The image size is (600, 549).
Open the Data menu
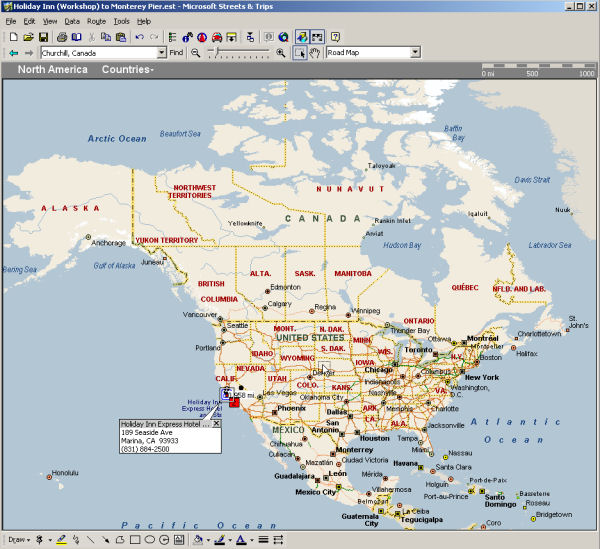coord(72,21)
